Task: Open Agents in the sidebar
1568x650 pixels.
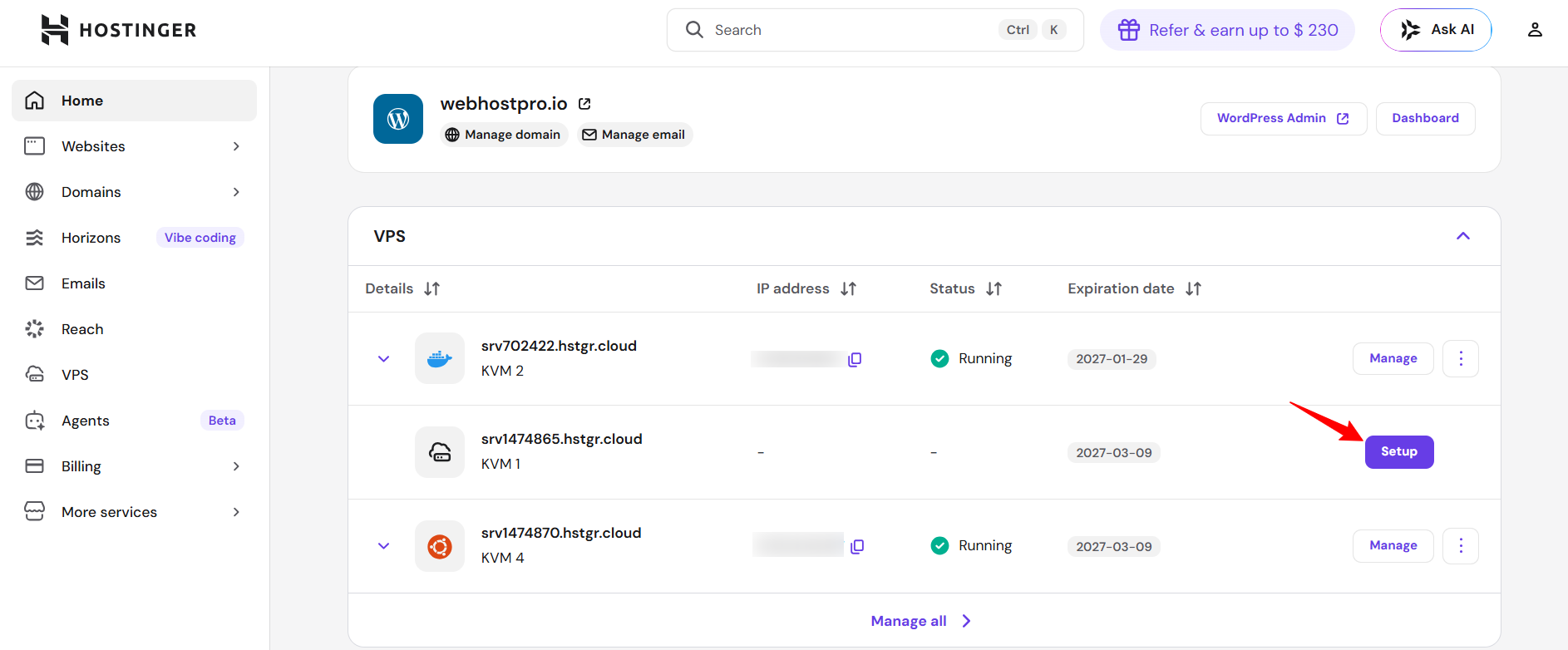Action: click(x=134, y=421)
